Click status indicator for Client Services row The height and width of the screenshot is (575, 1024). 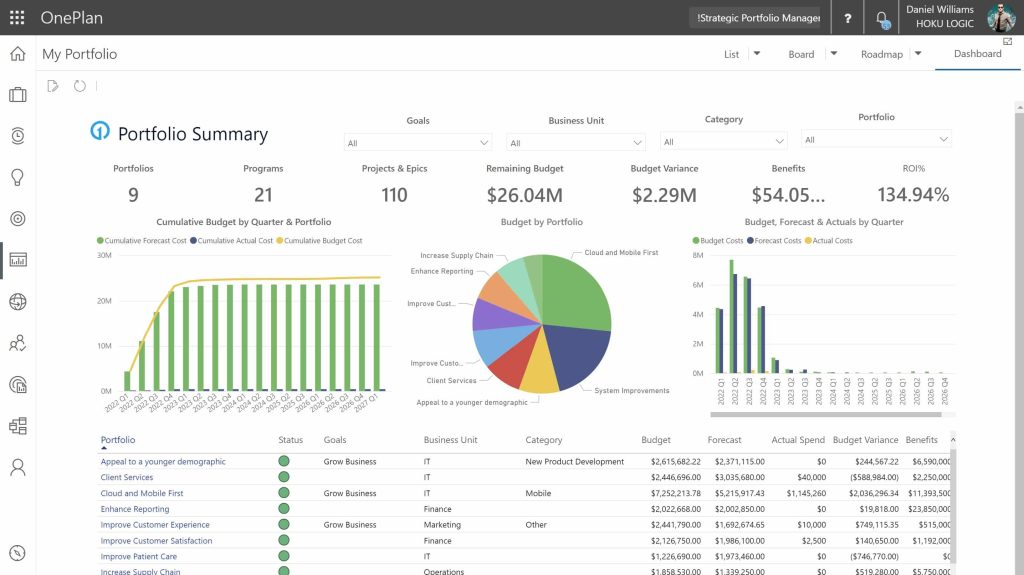(x=283, y=477)
